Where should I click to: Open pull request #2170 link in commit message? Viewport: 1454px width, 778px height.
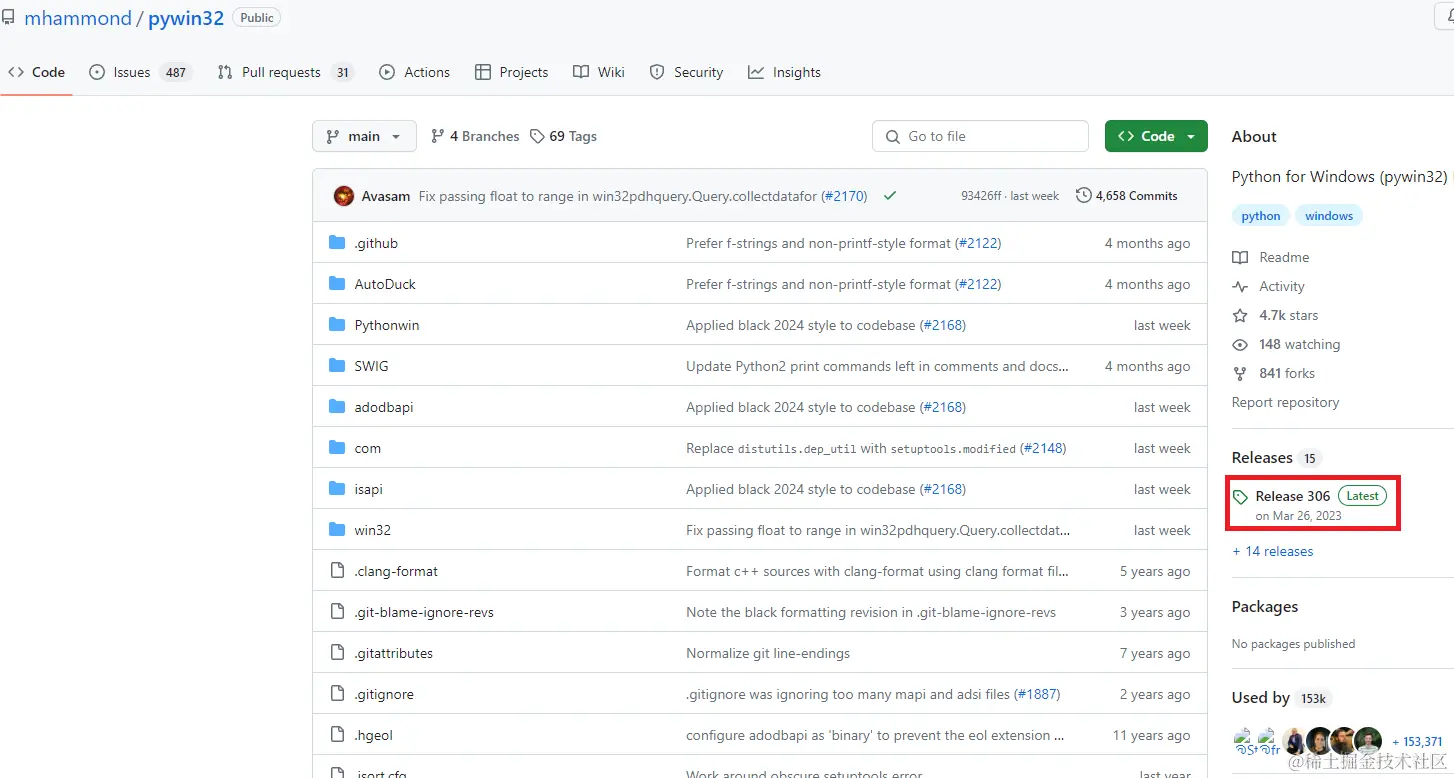click(844, 196)
